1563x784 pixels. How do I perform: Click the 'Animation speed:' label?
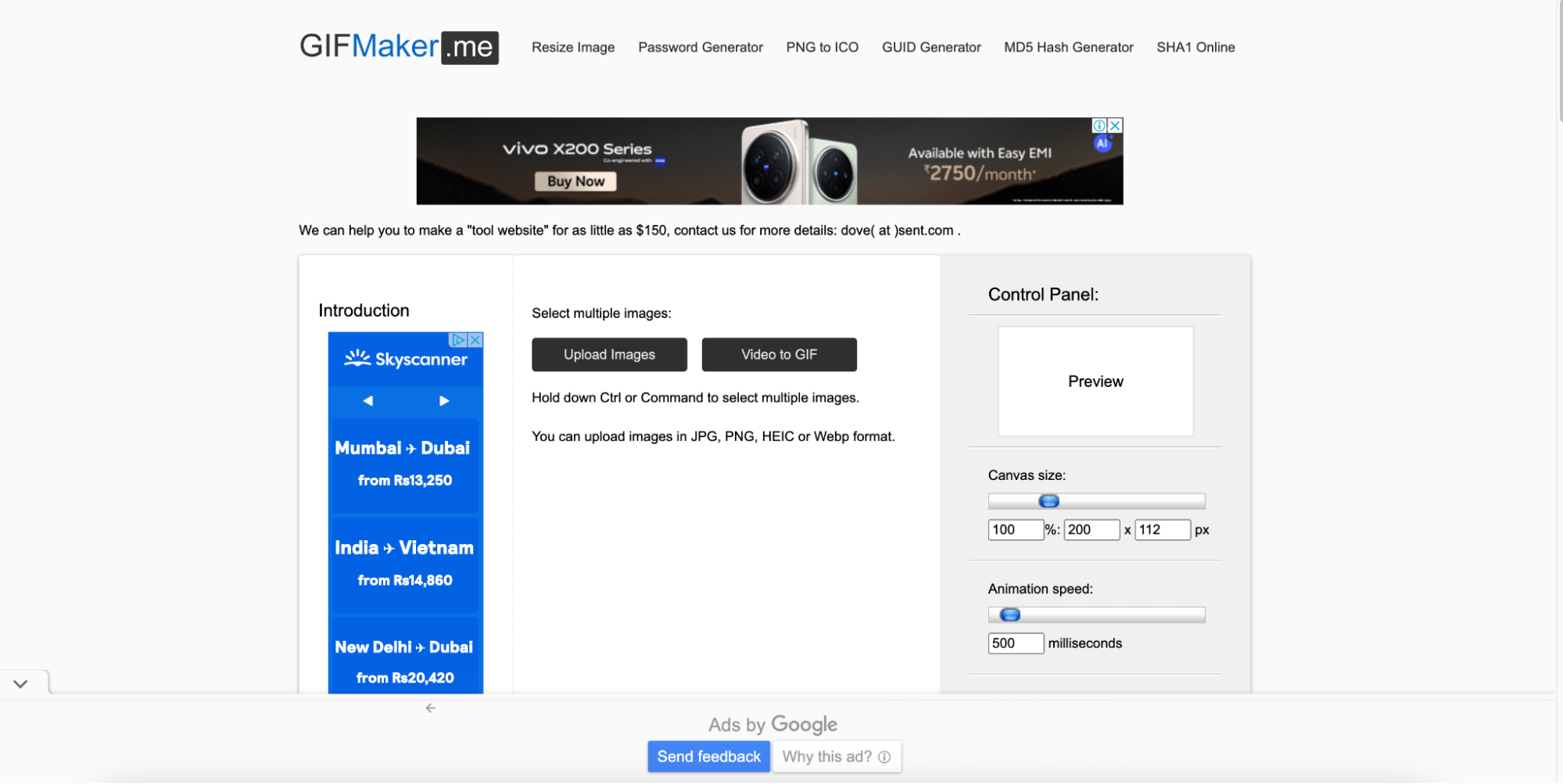point(1040,589)
